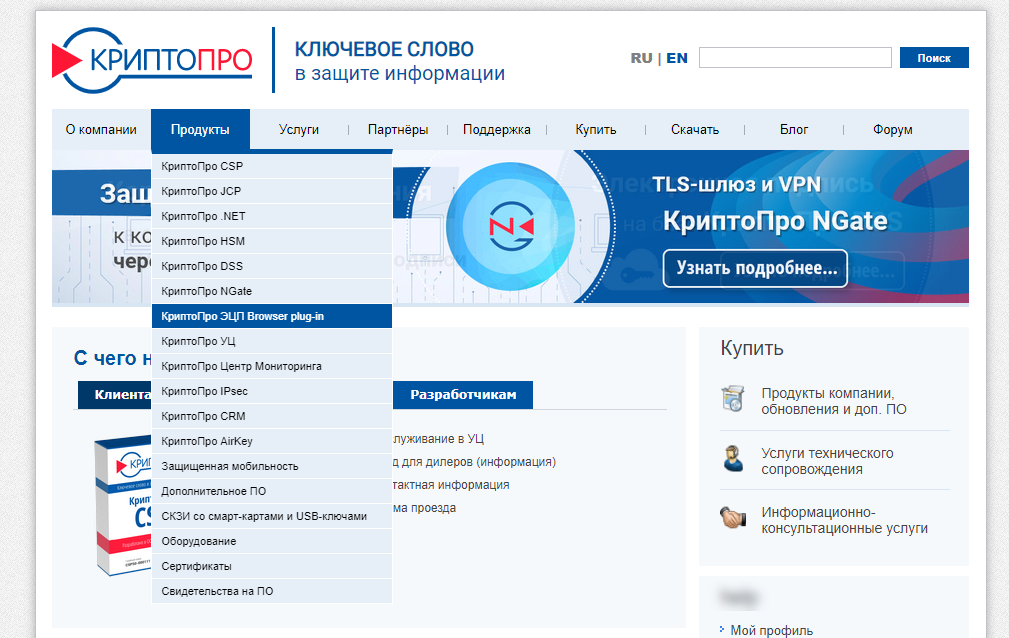Open Защищенная мобильность item
Screen dimensions: 1009x638
coord(272,467)
